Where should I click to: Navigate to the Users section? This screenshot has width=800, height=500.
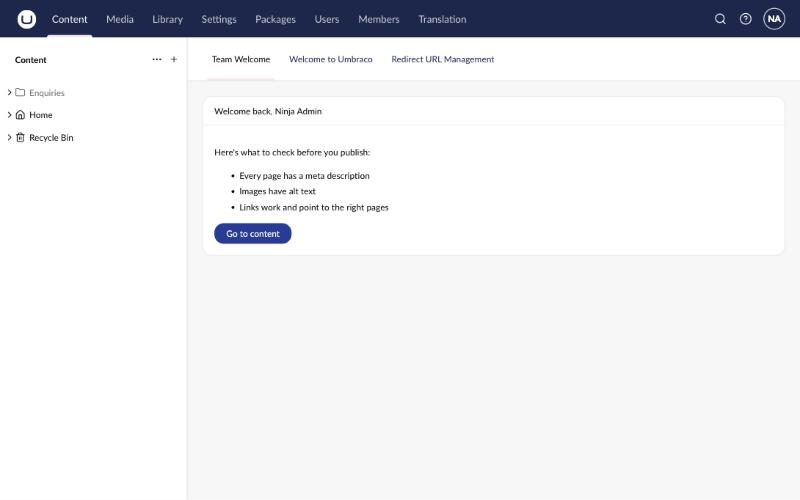[x=327, y=19]
